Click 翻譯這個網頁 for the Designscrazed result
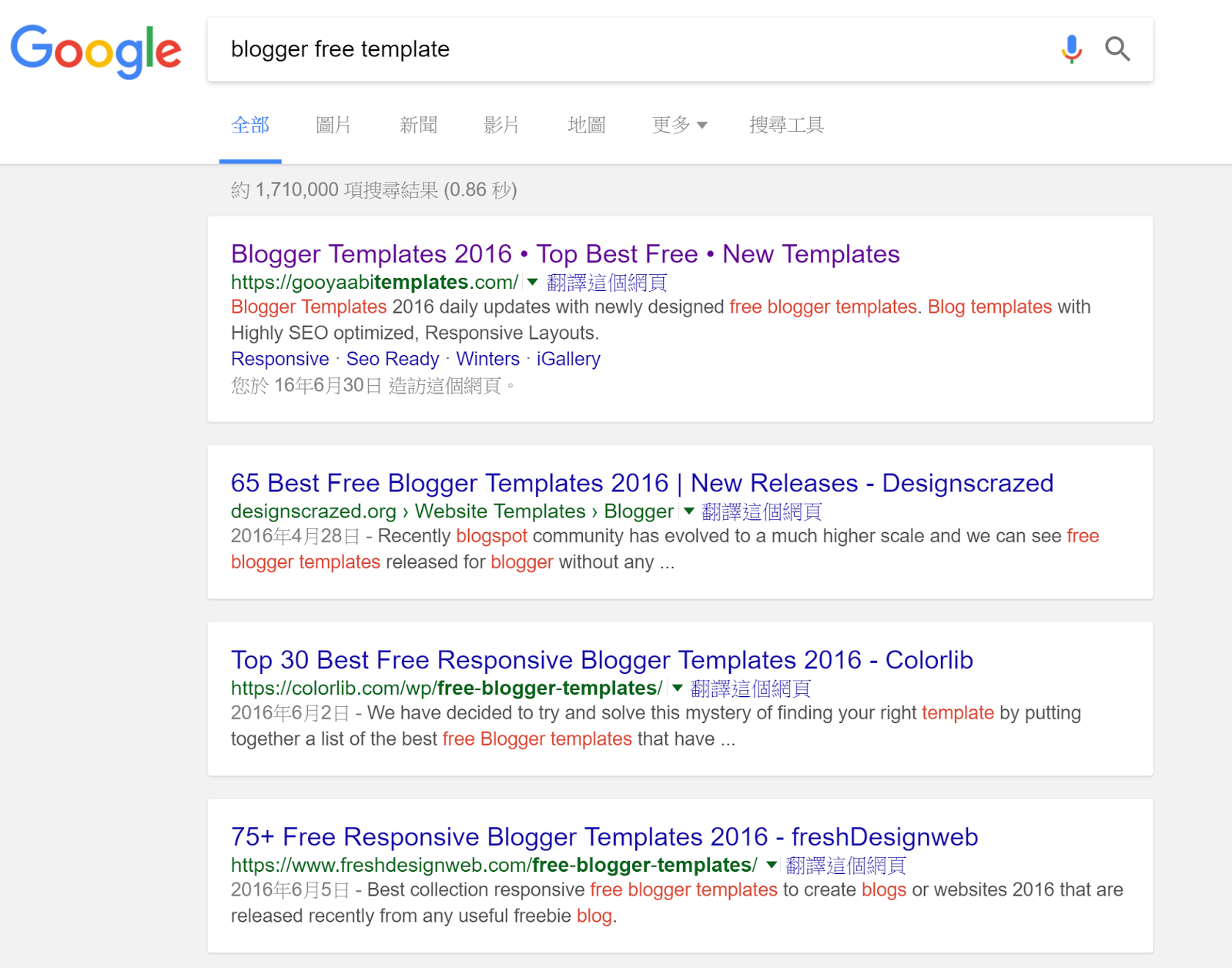This screenshot has height=968, width=1232. click(x=762, y=511)
